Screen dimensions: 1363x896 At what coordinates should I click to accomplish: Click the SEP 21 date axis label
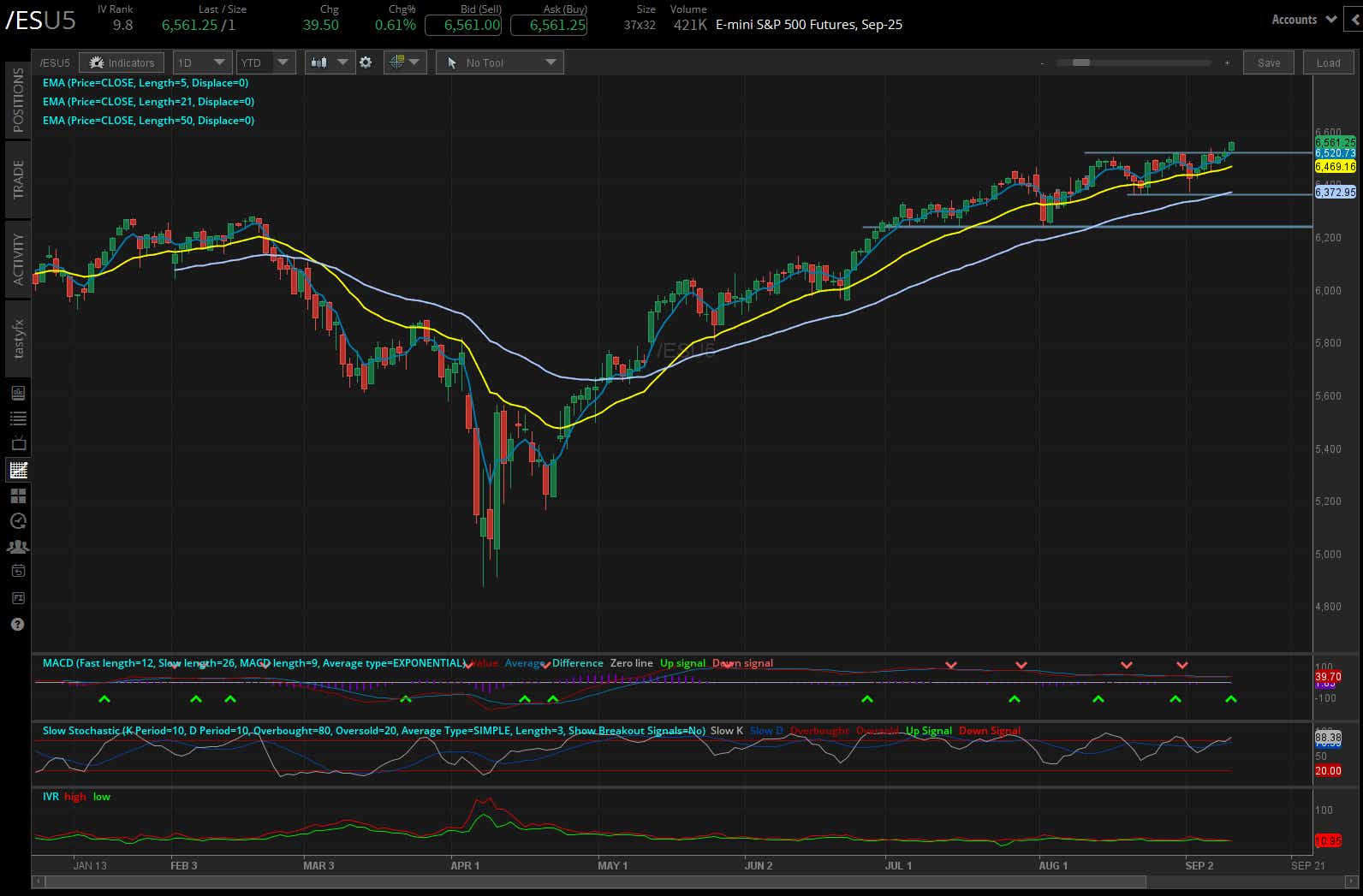1307,865
